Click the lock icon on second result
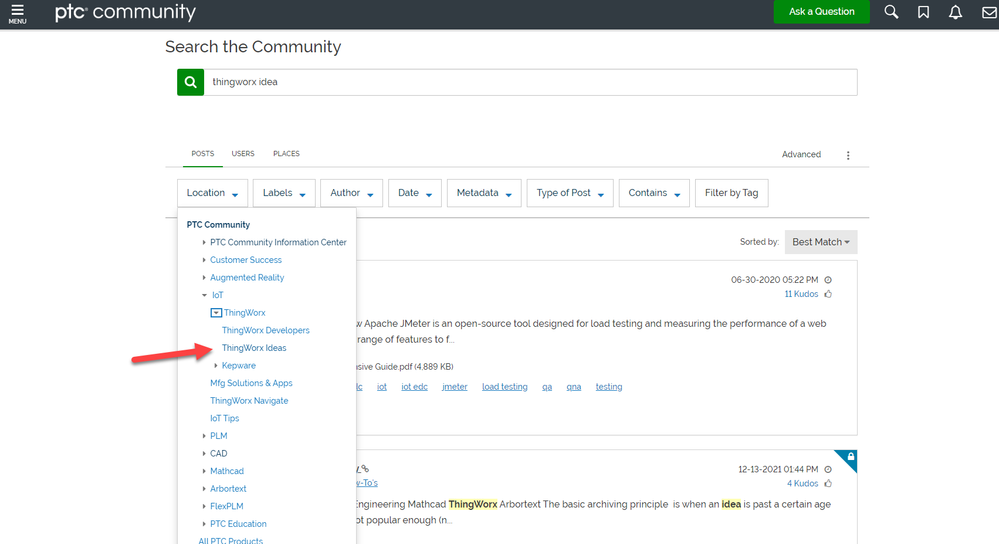The width and height of the screenshot is (999, 544). 850,457
